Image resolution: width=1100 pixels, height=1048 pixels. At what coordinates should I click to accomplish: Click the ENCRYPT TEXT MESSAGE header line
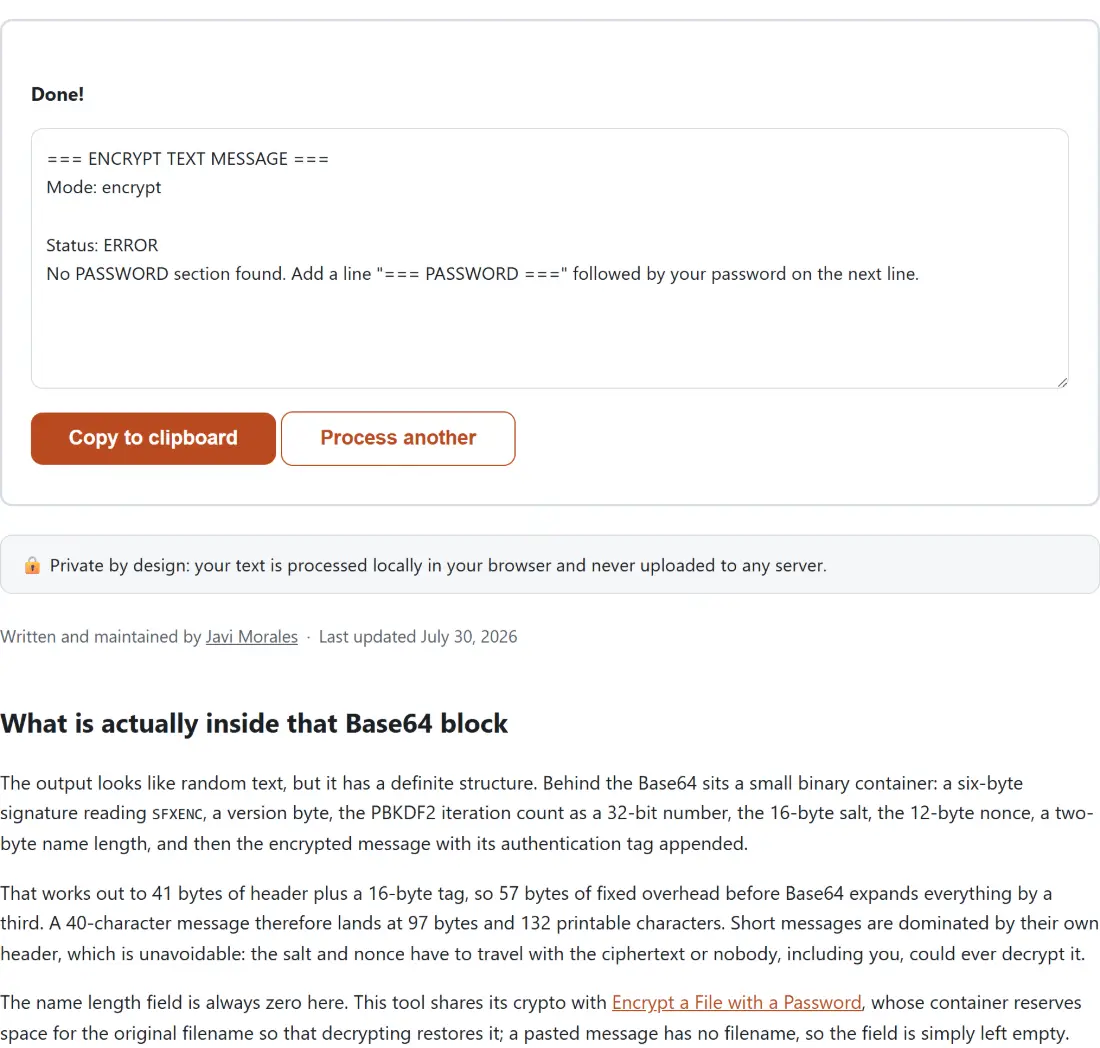(187, 159)
